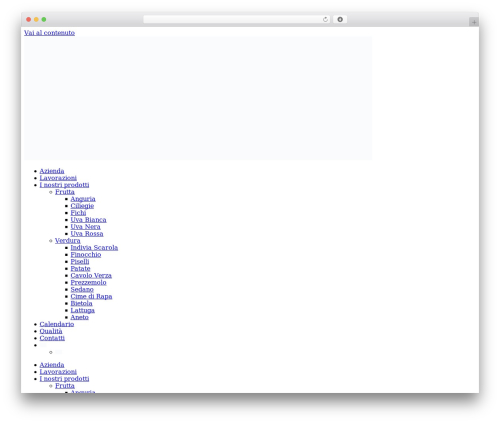Image resolution: width=500 pixels, height=423 pixels.
Task: Open the Lattuga product link
Action: [x=82, y=311]
